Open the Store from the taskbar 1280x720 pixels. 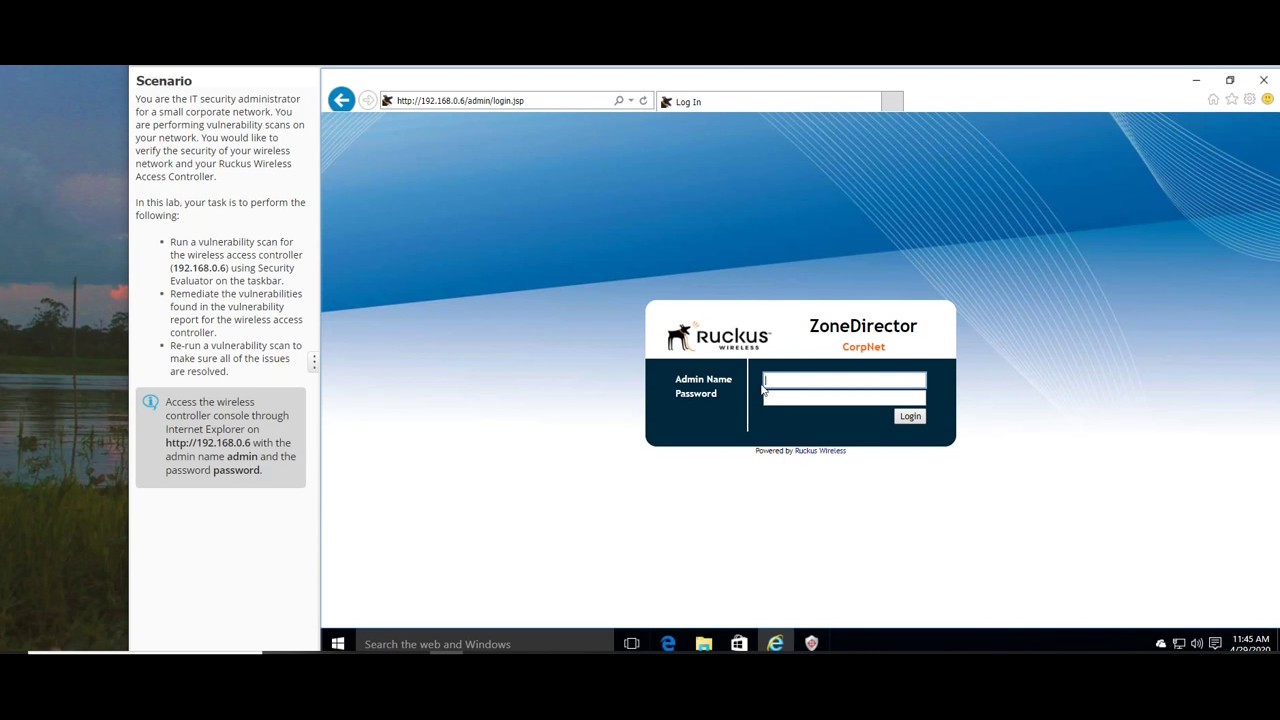[x=739, y=644]
